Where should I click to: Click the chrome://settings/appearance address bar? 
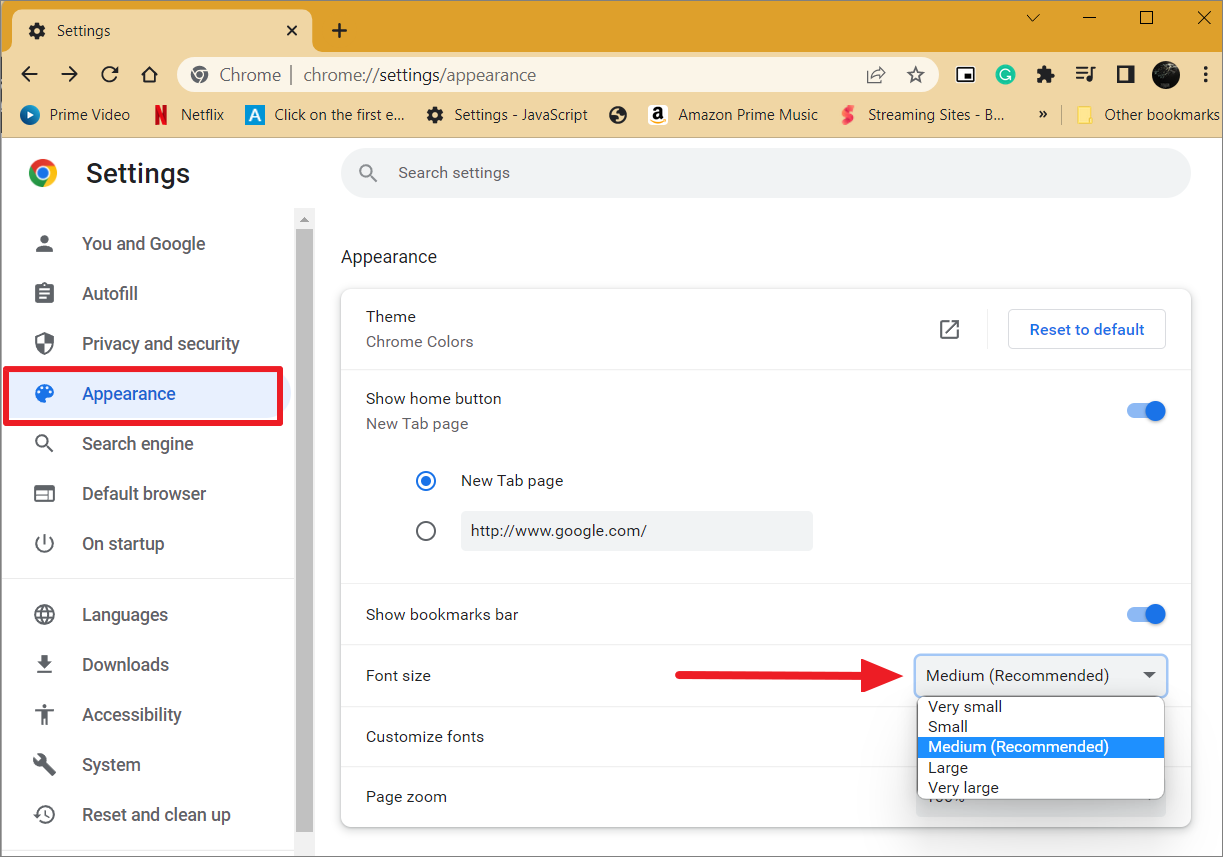[x=560, y=75]
